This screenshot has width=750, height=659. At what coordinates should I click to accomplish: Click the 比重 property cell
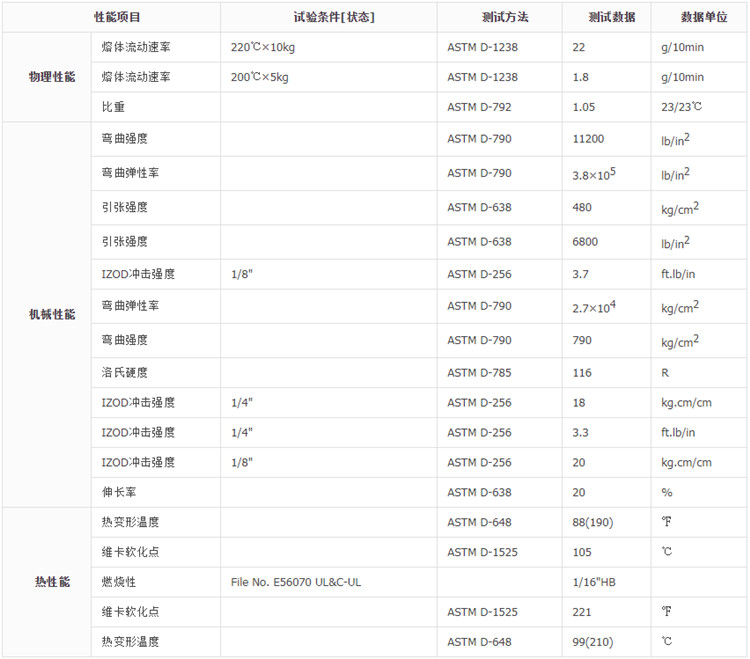tap(112, 107)
